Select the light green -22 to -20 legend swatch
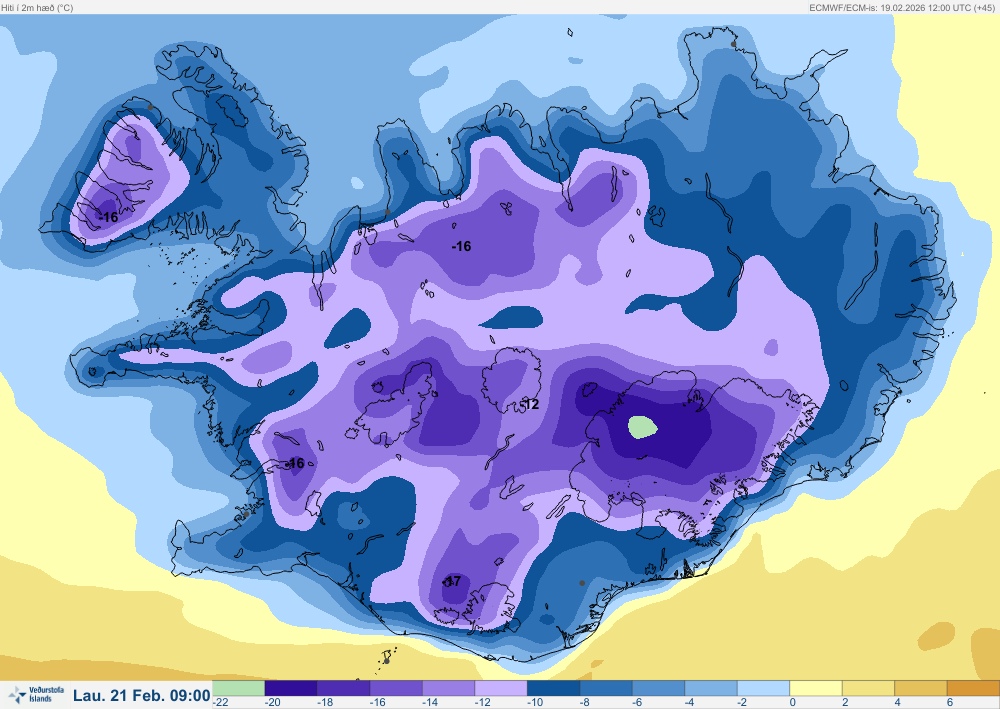1000x709 pixels. click(239, 688)
